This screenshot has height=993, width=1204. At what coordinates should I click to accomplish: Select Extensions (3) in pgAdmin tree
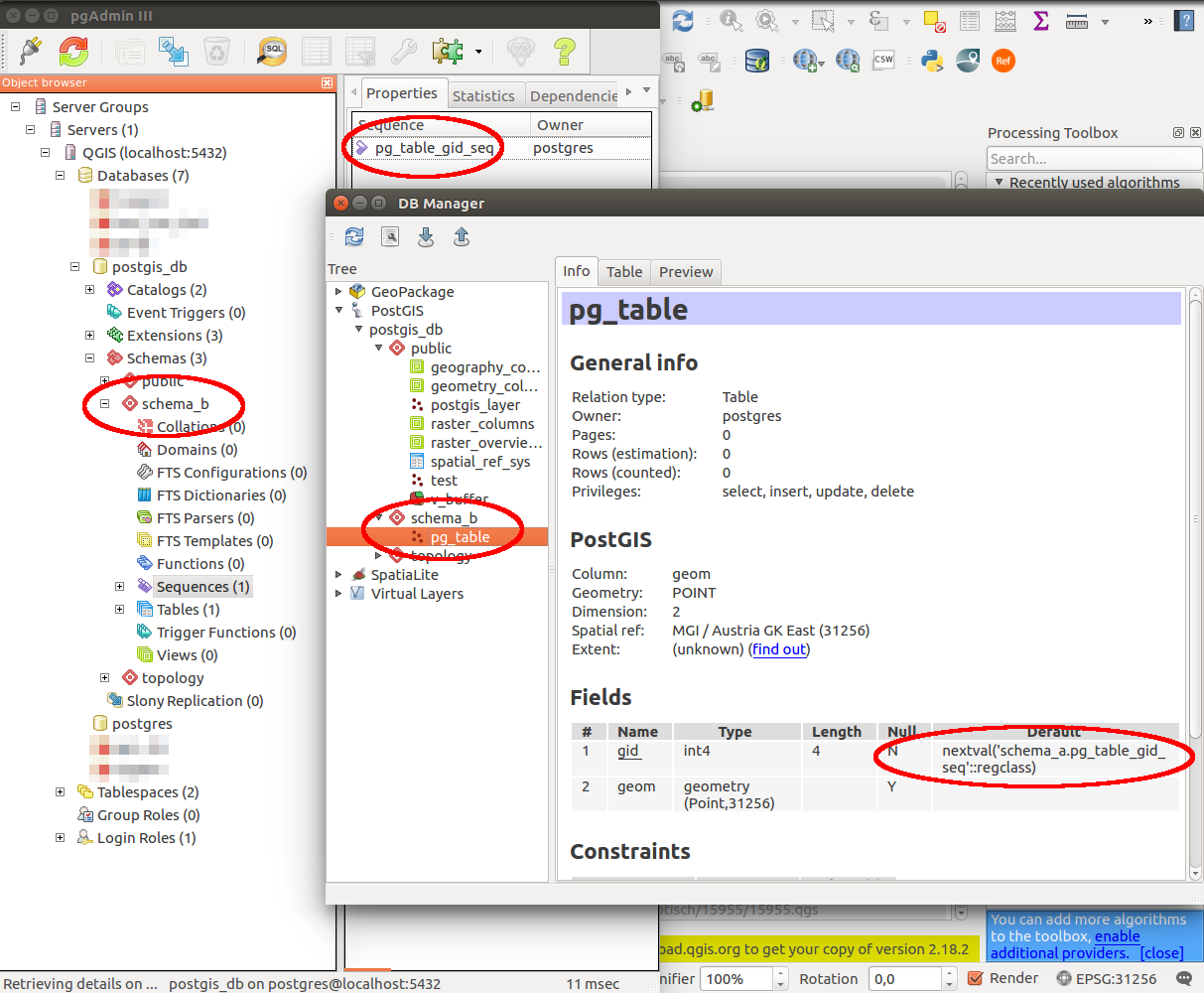coord(175,336)
